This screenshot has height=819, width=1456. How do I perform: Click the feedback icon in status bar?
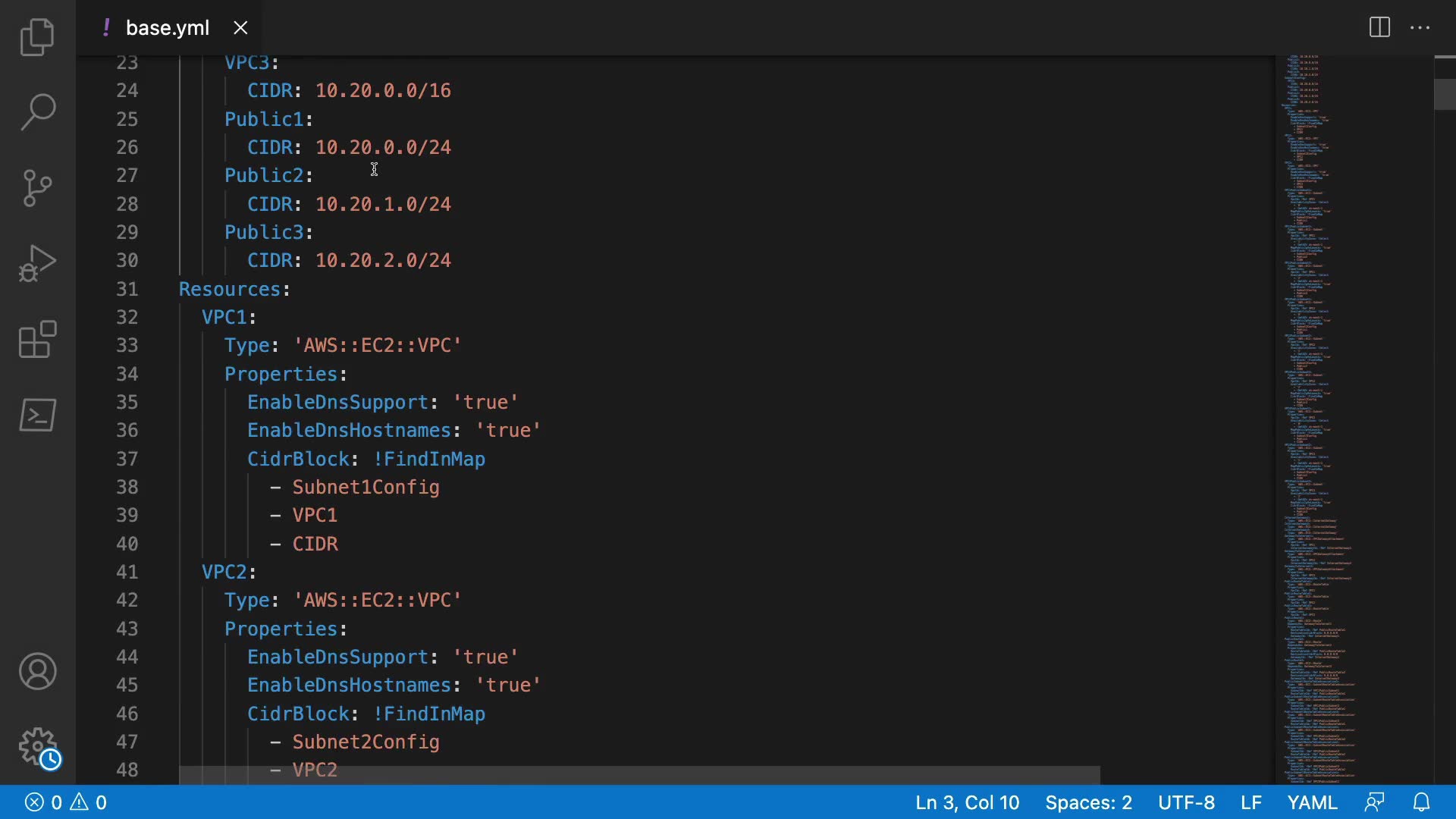(1374, 802)
